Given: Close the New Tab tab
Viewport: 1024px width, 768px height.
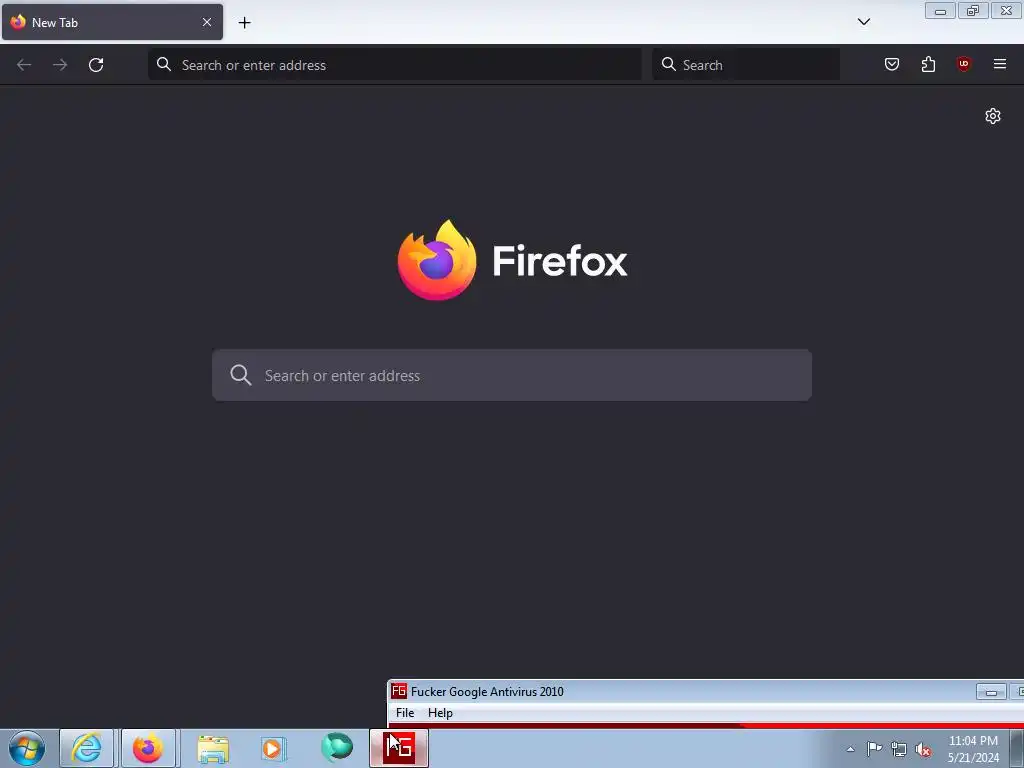Looking at the screenshot, I should [206, 22].
